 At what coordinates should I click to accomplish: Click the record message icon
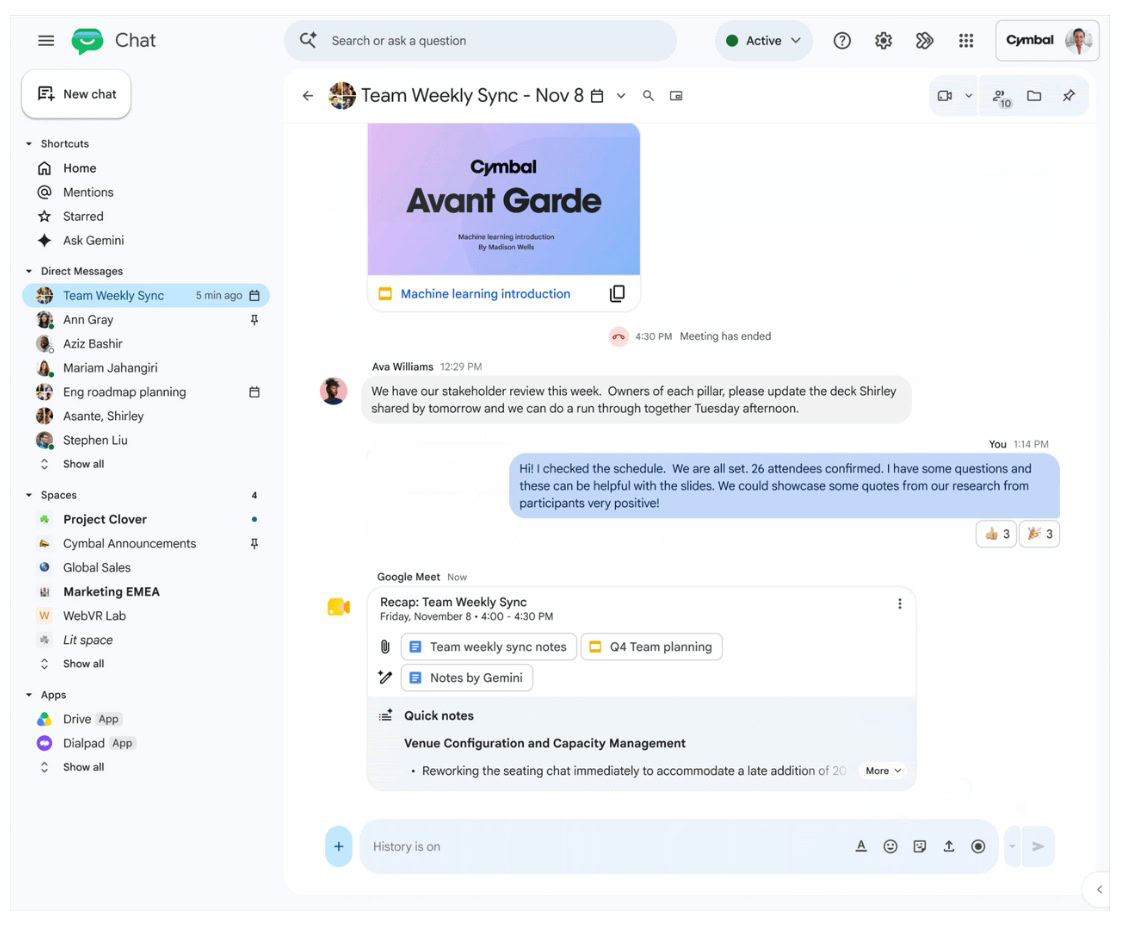pyautogui.click(x=978, y=847)
